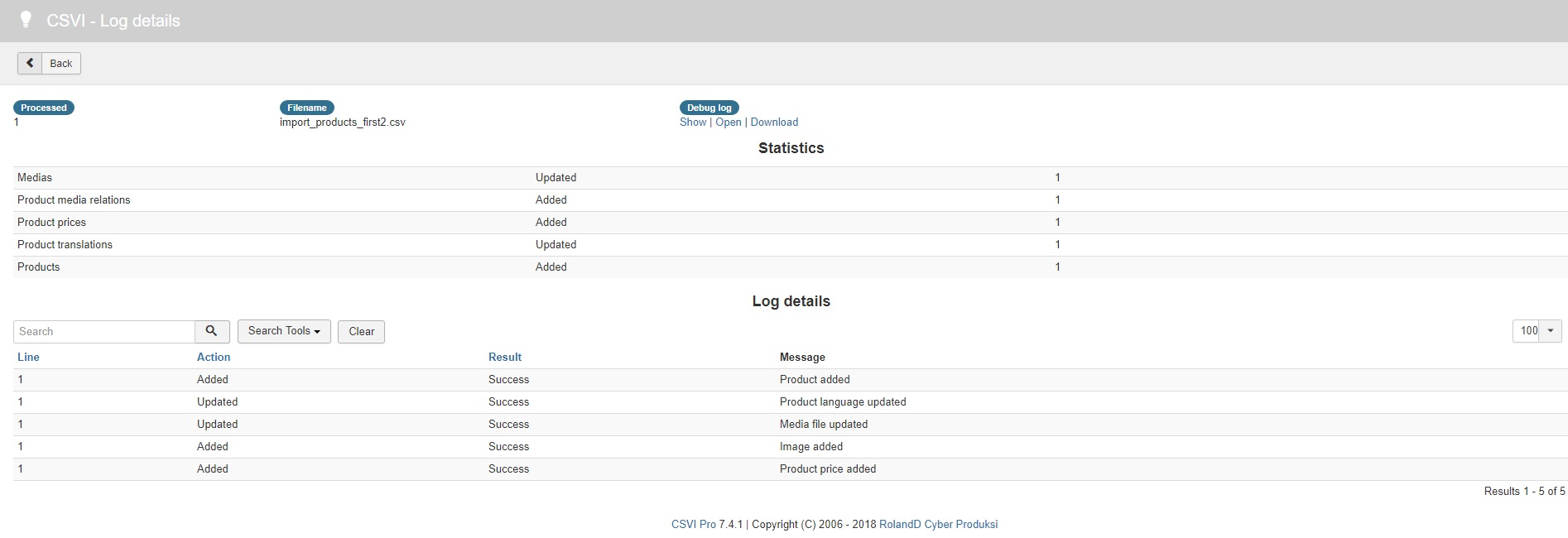The image size is (1568, 538).
Task: Show the debug log
Action: [x=693, y=122]
